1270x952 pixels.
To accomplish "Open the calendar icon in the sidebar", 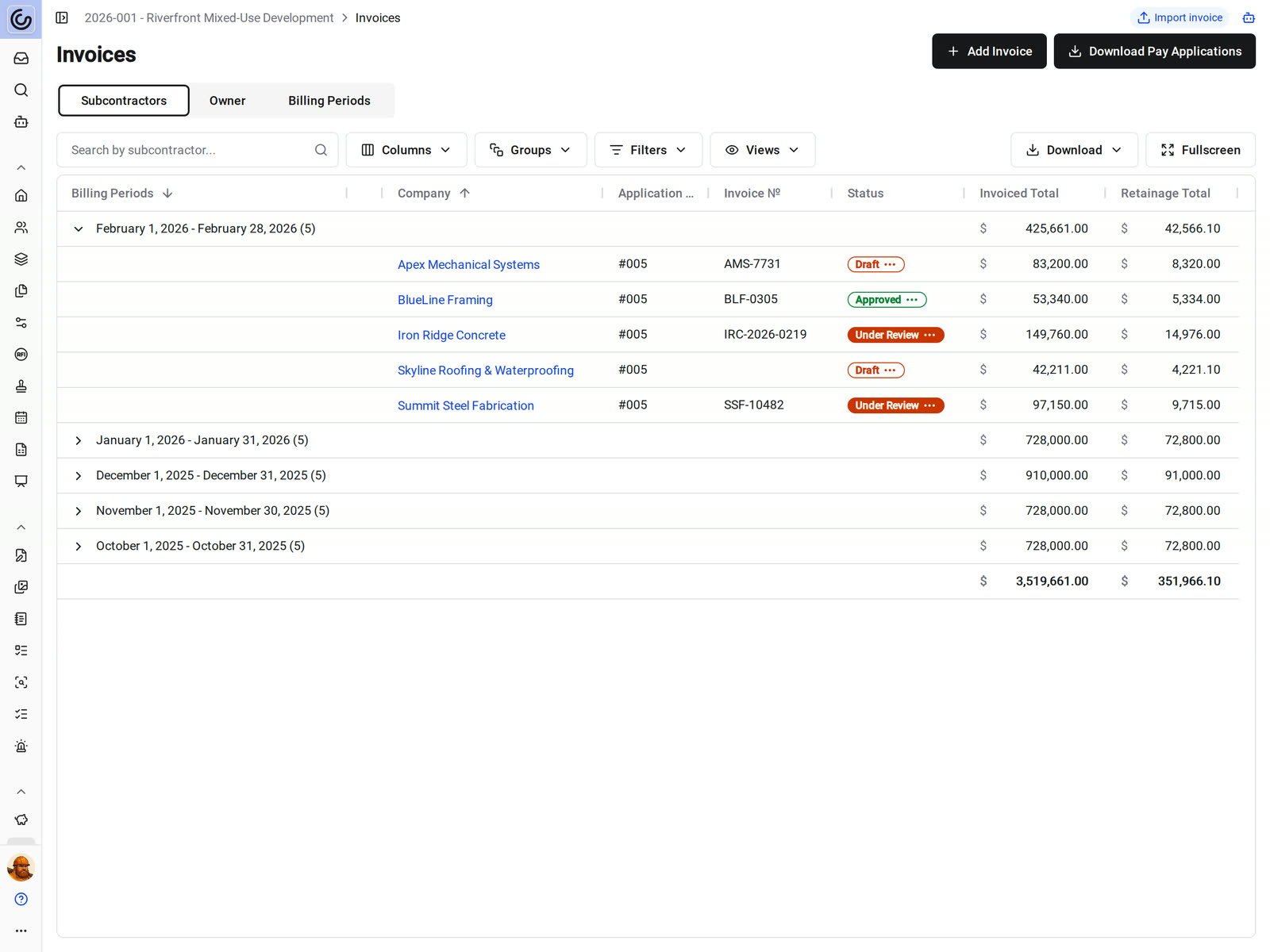I will 21,418.
